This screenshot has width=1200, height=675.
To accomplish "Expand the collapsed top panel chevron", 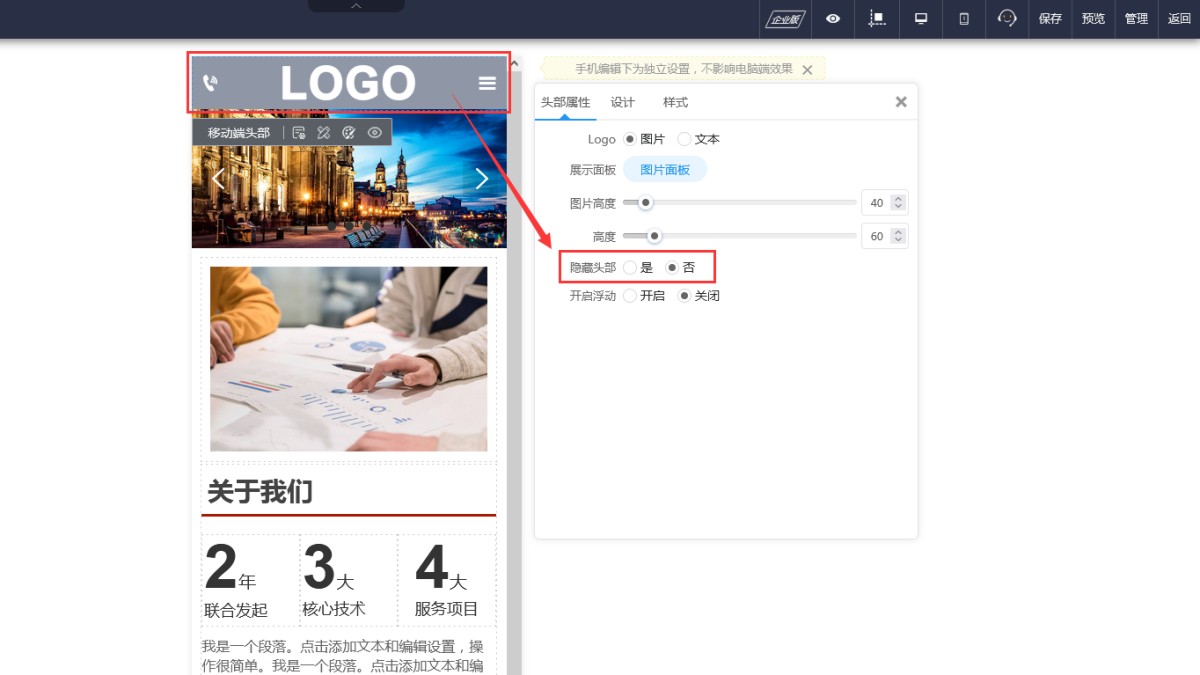I will click(x=356, y=6).
